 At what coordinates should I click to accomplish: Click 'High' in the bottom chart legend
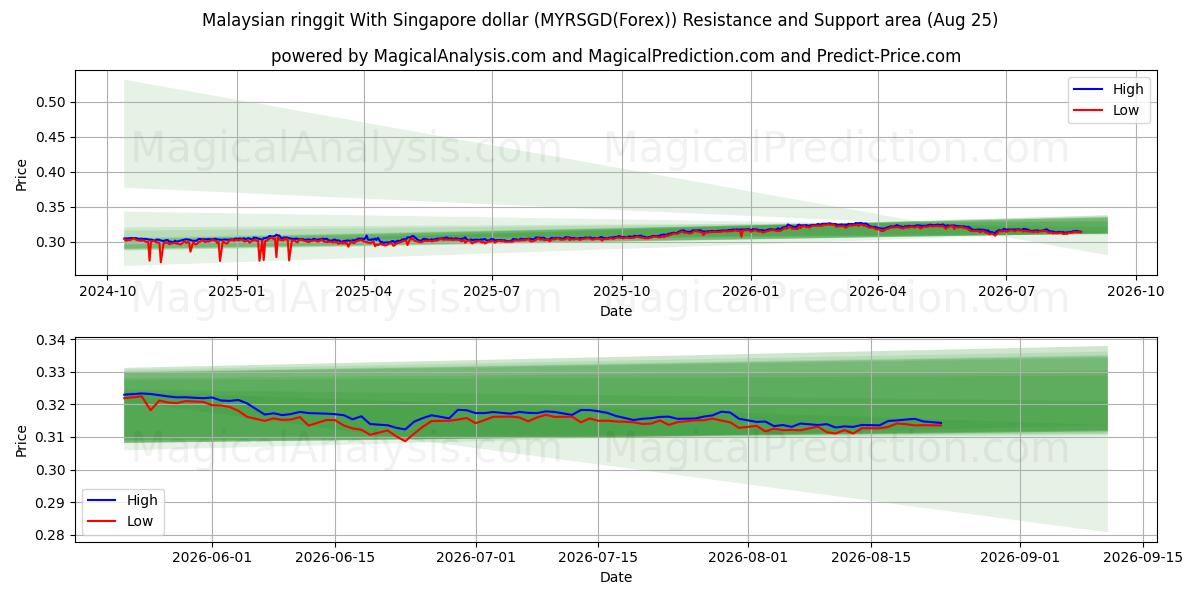point(143,500)
